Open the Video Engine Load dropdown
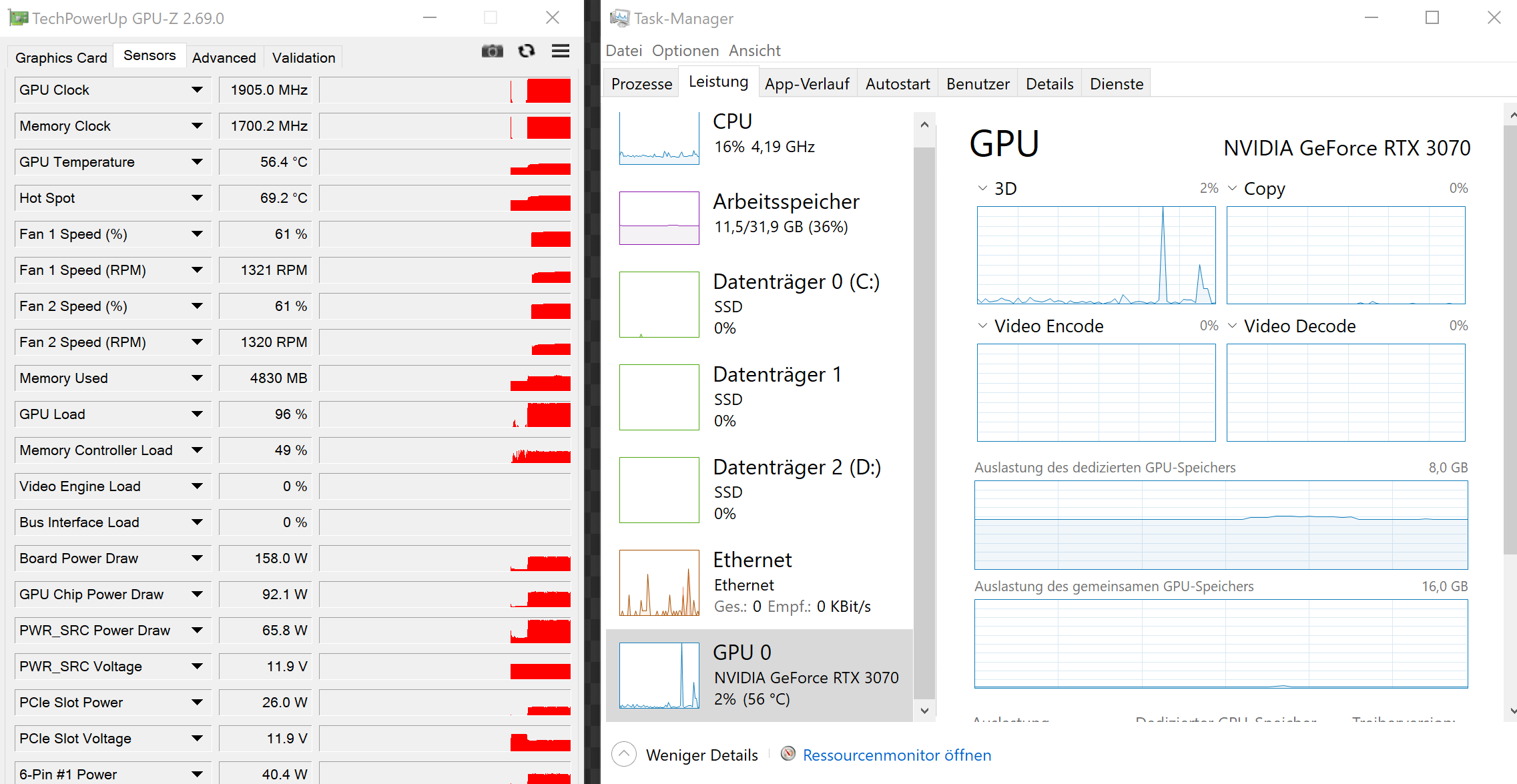 197,486
